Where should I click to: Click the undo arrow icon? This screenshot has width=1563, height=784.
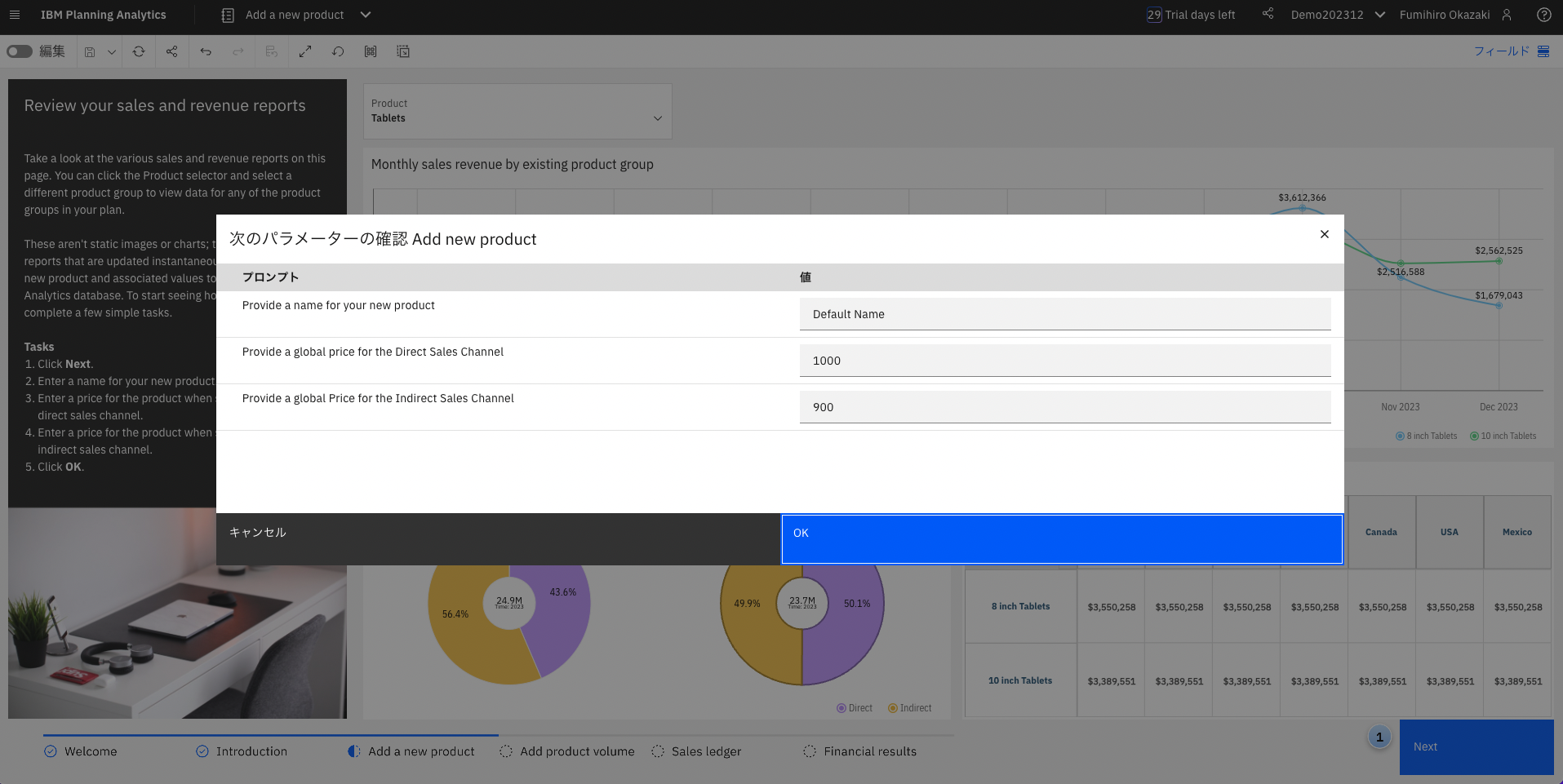coord(206,51)
